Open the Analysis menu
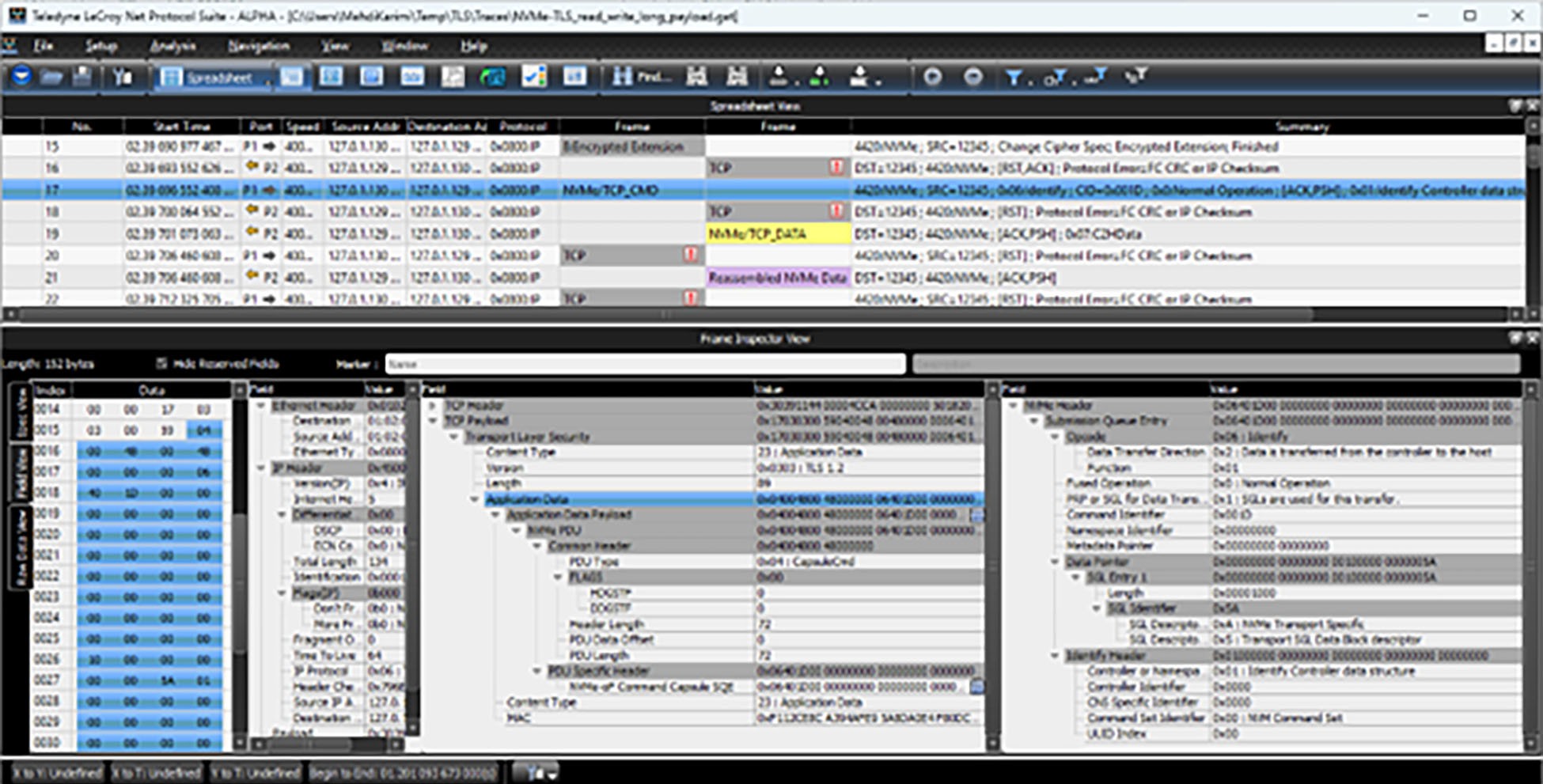This screenshot has width=1543, height=784. pyautogui.click(x=172, y=46)
